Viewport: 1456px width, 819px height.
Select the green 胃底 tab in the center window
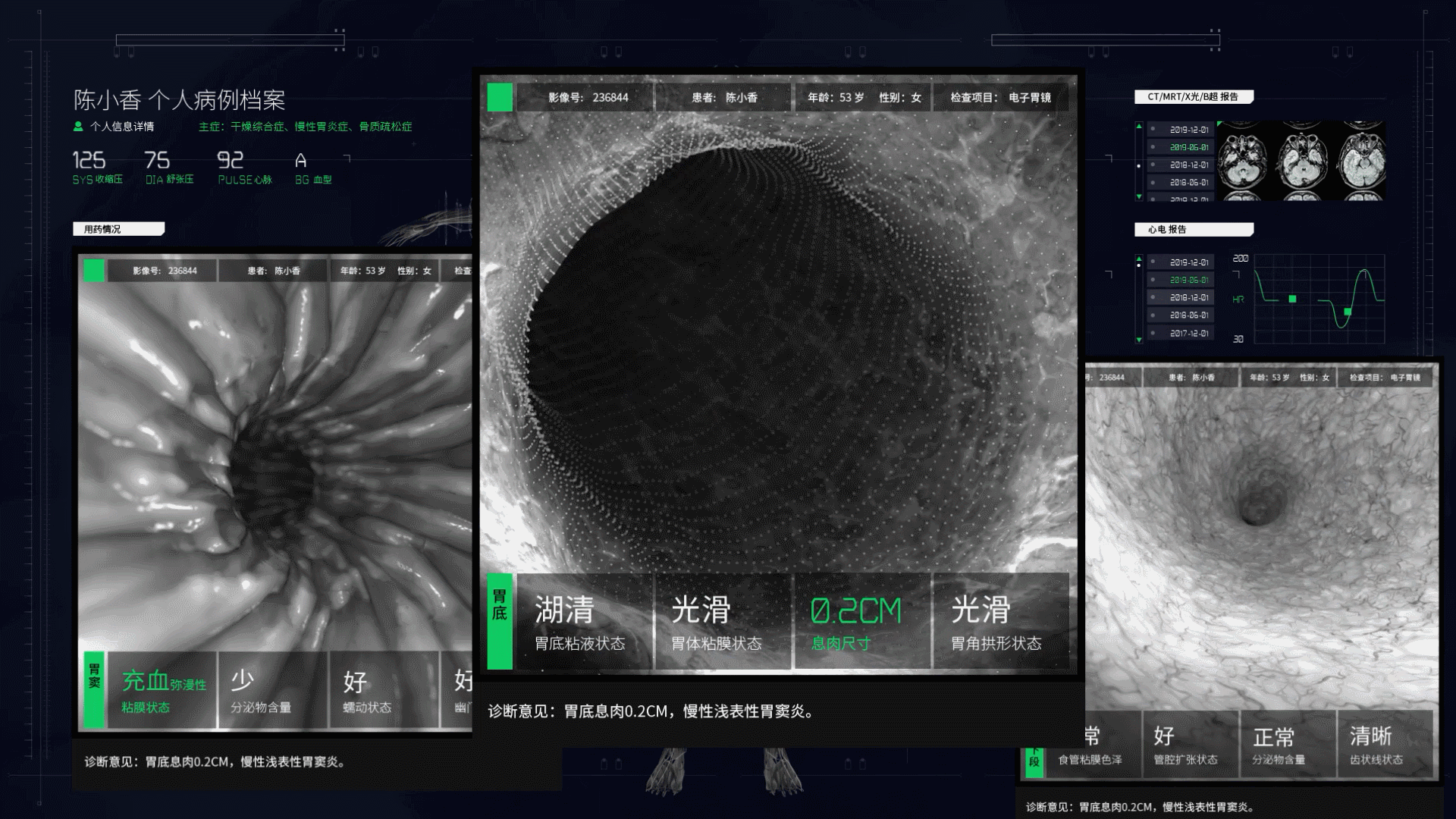pos(500,621)
